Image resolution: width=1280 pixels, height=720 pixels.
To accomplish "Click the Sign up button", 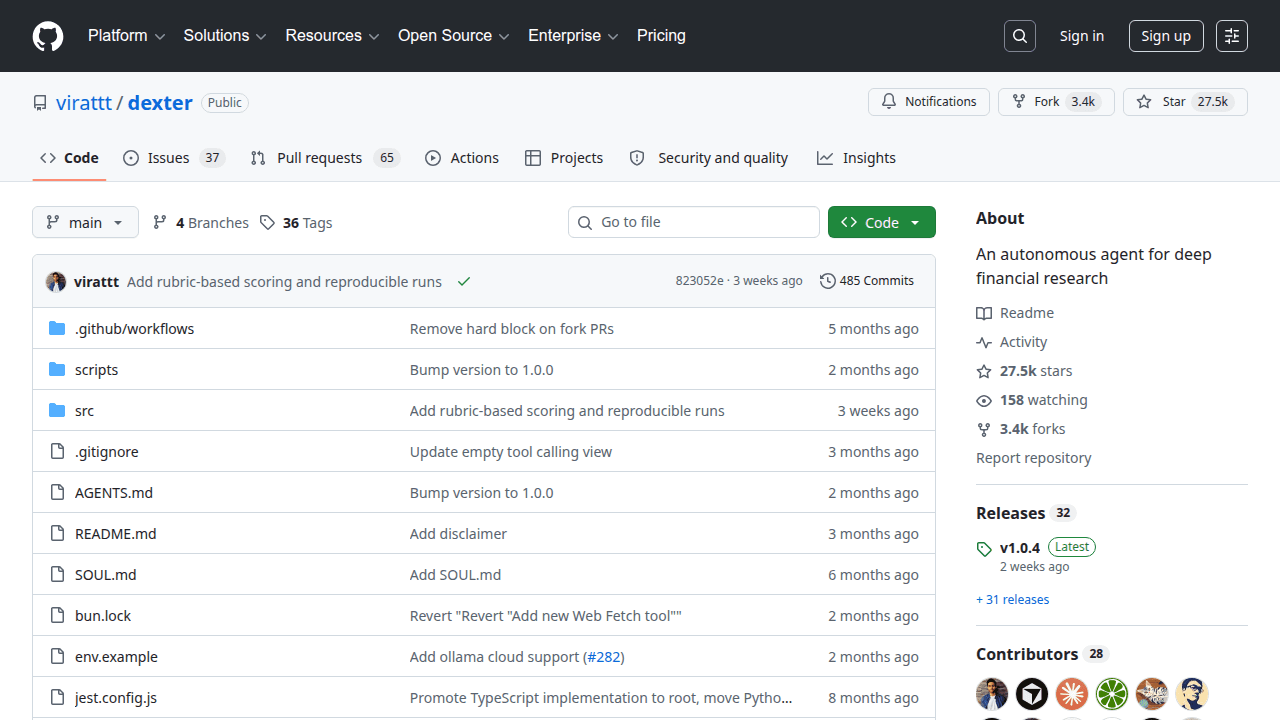I will [x=1166, y=36].
